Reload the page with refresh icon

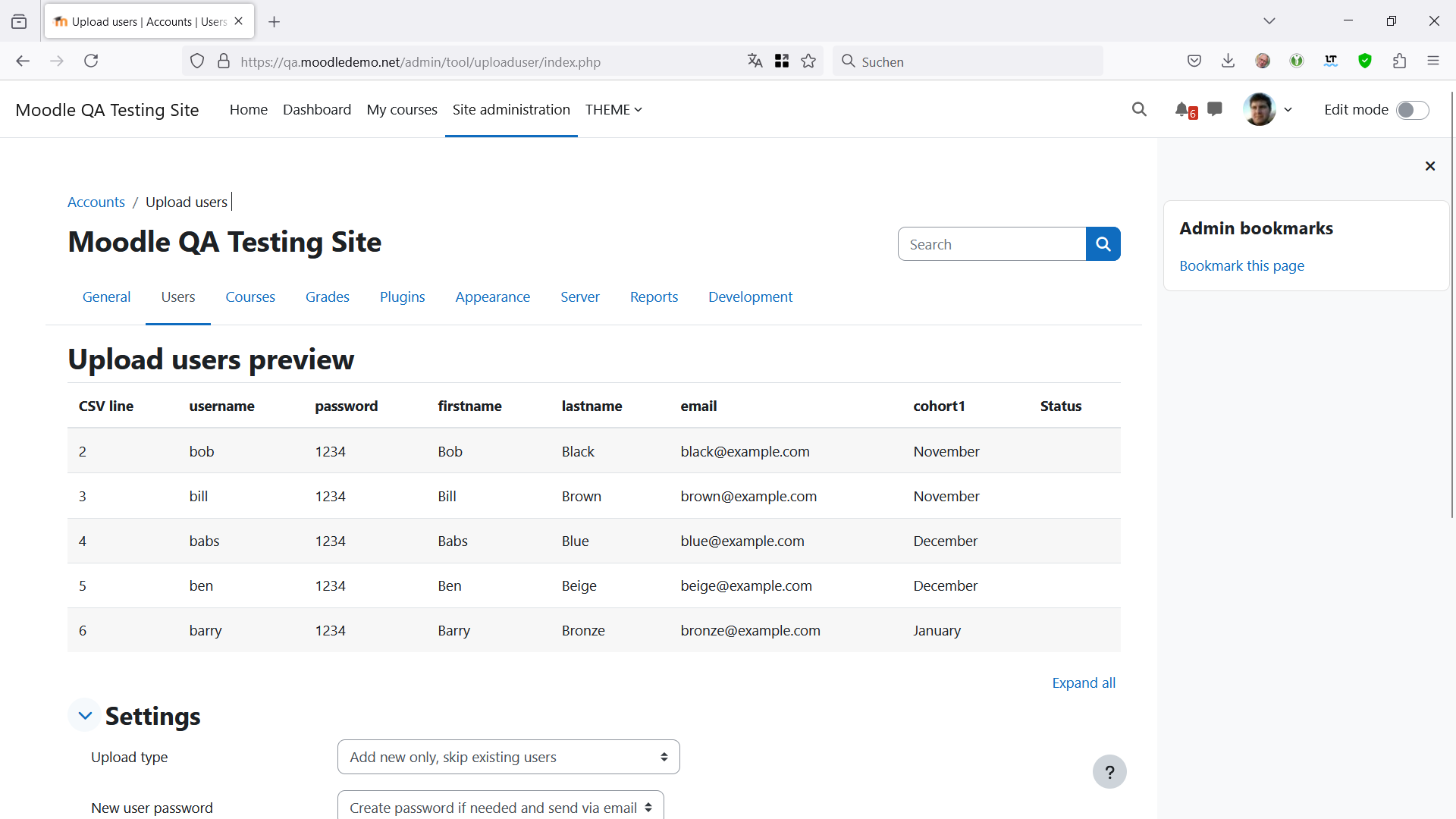[91, 61]
